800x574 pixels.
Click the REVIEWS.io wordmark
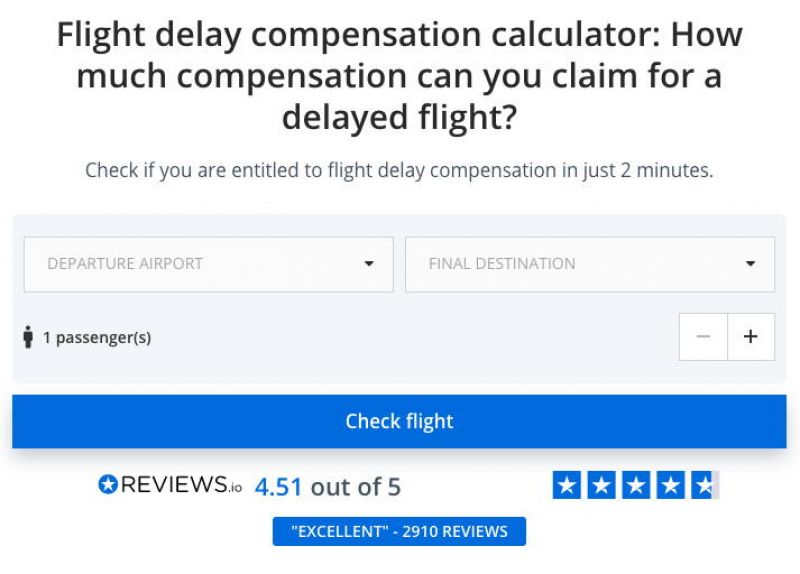click(x=181, y=484)
